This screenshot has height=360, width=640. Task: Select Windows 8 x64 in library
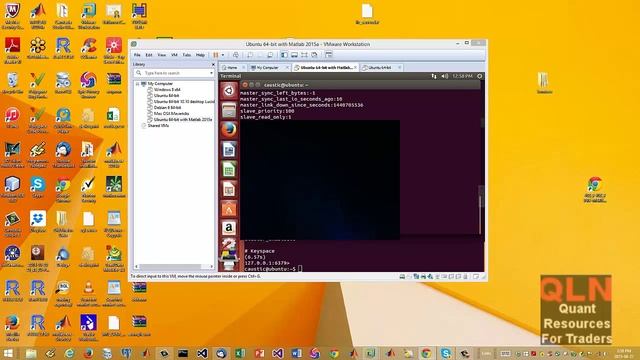click(x=167, y=89)
